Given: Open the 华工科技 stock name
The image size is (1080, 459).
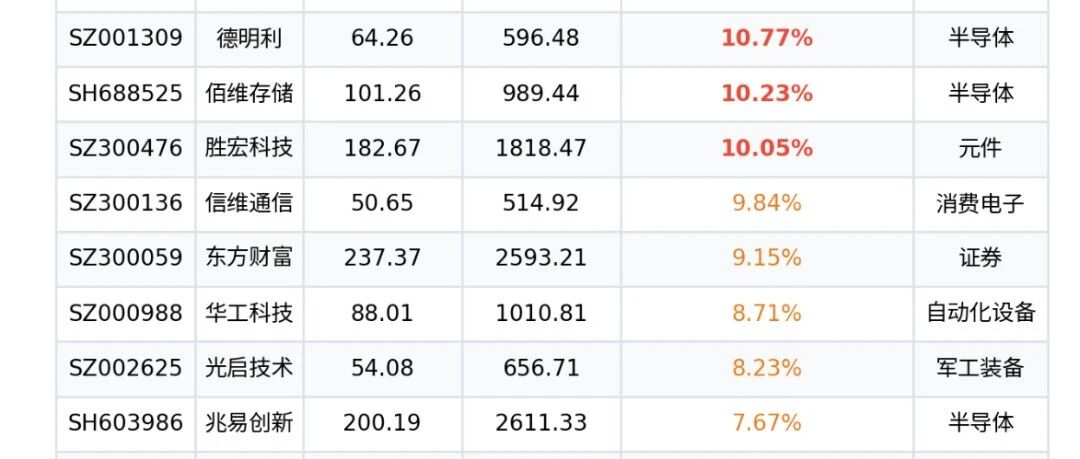Looking at the screenshot, I should pos(249,313).
